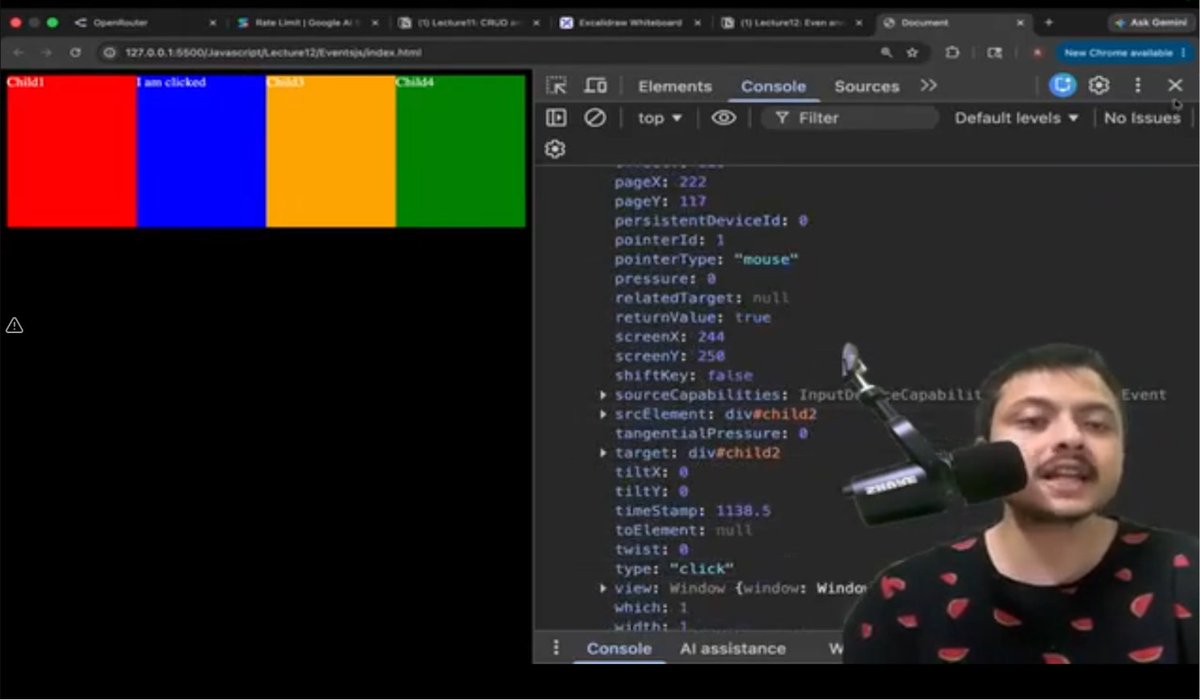Open the Default levels dropdown
This screenshot has height=700, width=1200.
1016,118
